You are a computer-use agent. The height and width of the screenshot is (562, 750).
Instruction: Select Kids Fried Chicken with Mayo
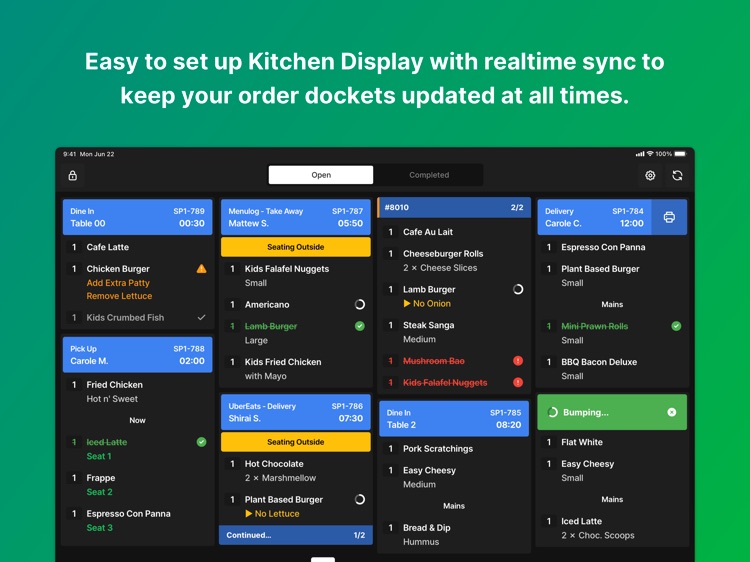click(296, 369)
